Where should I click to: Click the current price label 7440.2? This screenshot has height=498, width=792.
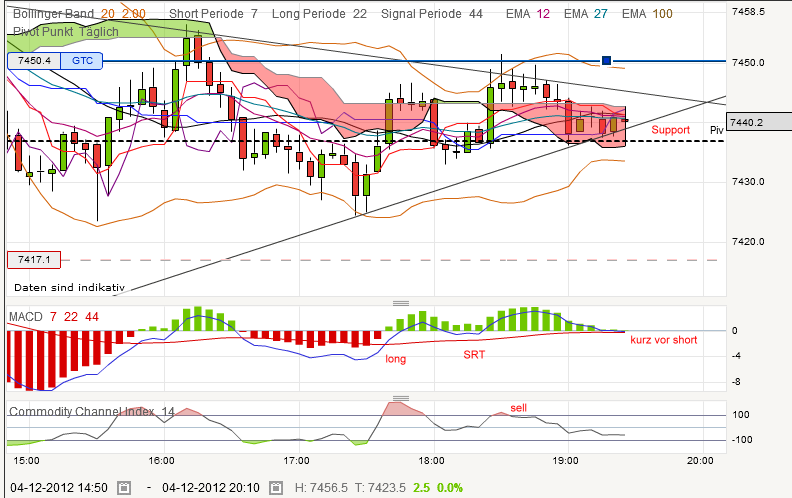[x=759, y=122]
